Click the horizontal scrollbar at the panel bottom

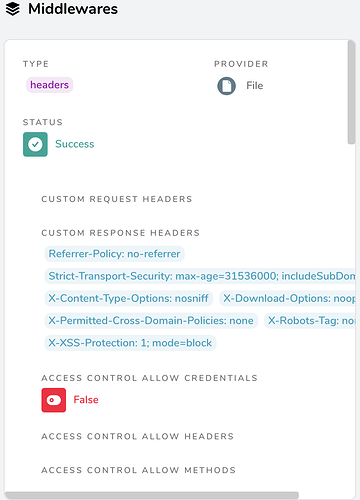point(152,495)
